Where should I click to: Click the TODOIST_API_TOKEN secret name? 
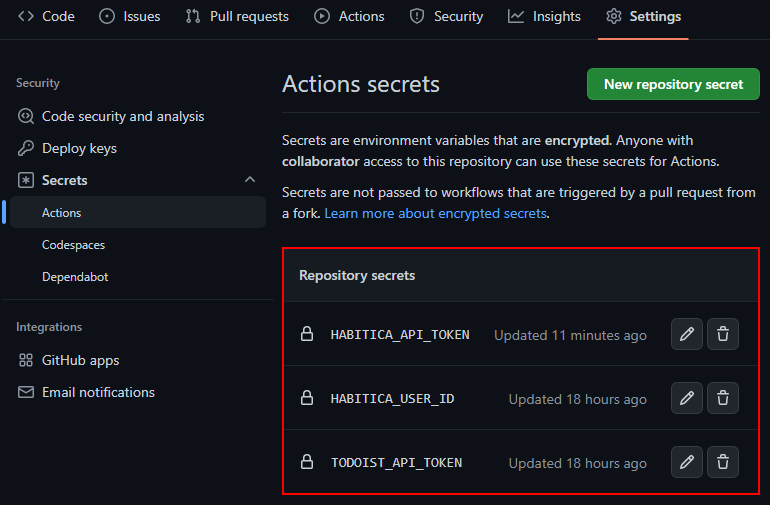click(x=396, y=462)
